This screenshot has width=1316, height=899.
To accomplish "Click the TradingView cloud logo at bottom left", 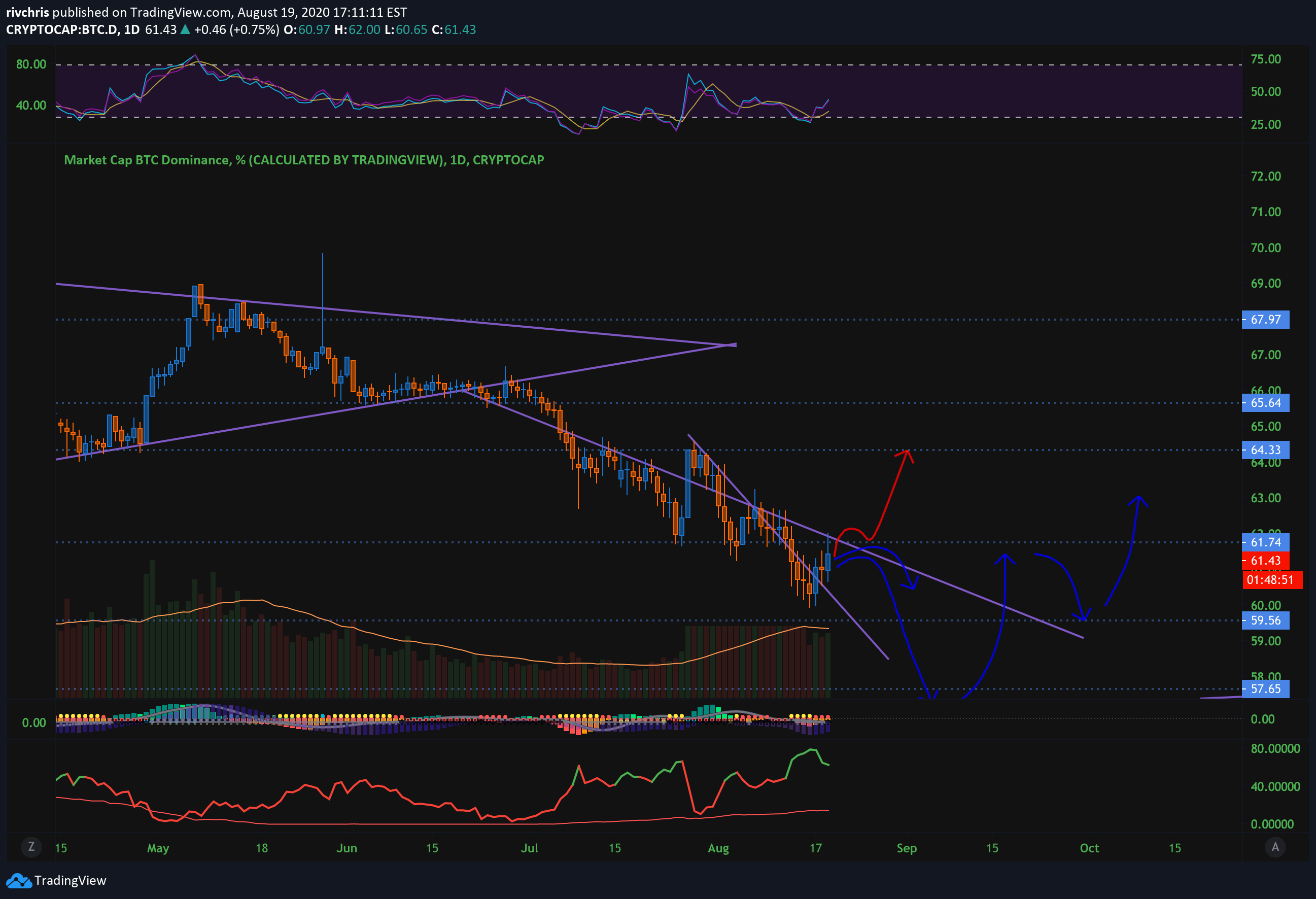I will [19, 881].
